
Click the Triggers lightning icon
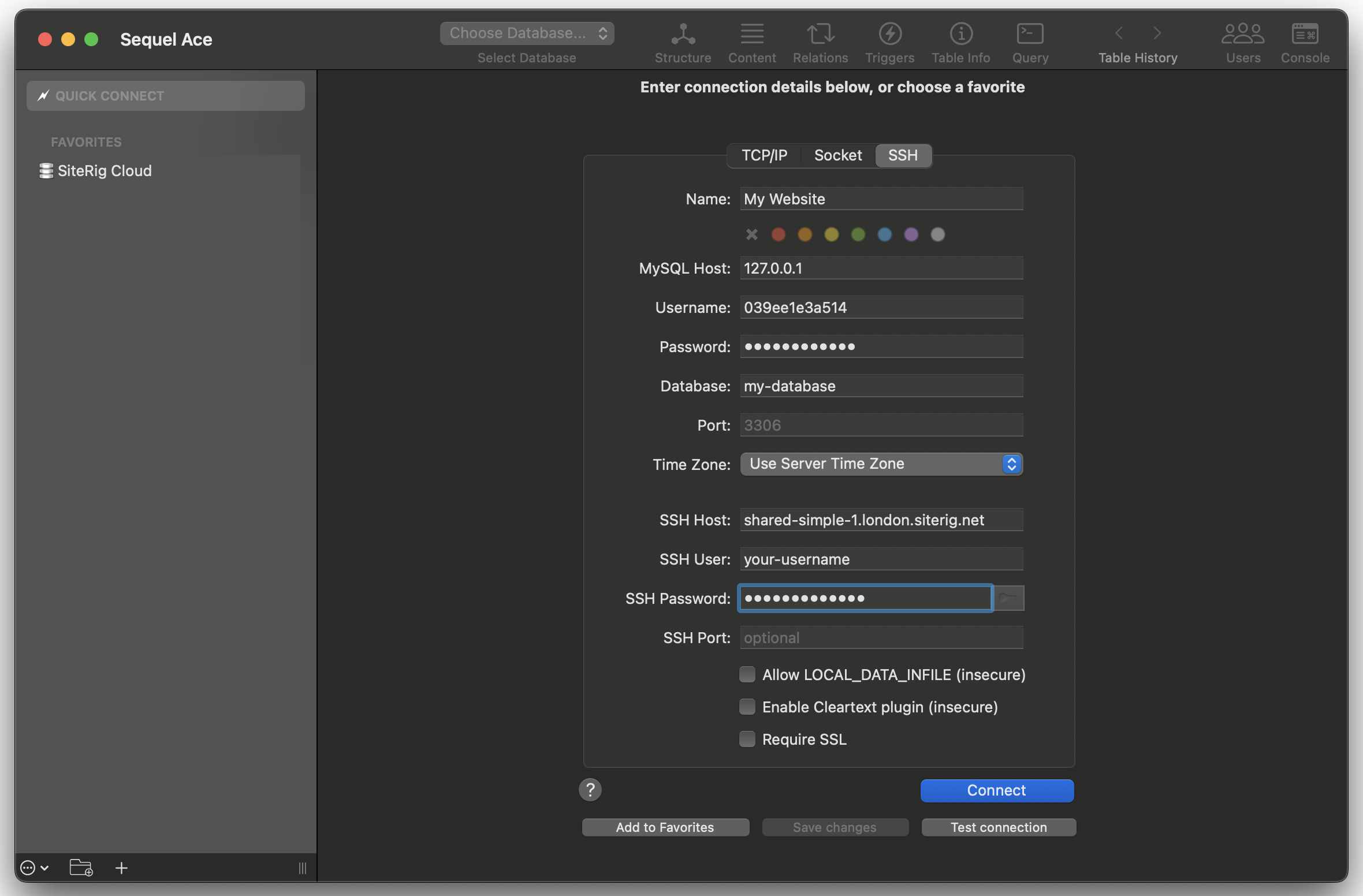[889, 35]
